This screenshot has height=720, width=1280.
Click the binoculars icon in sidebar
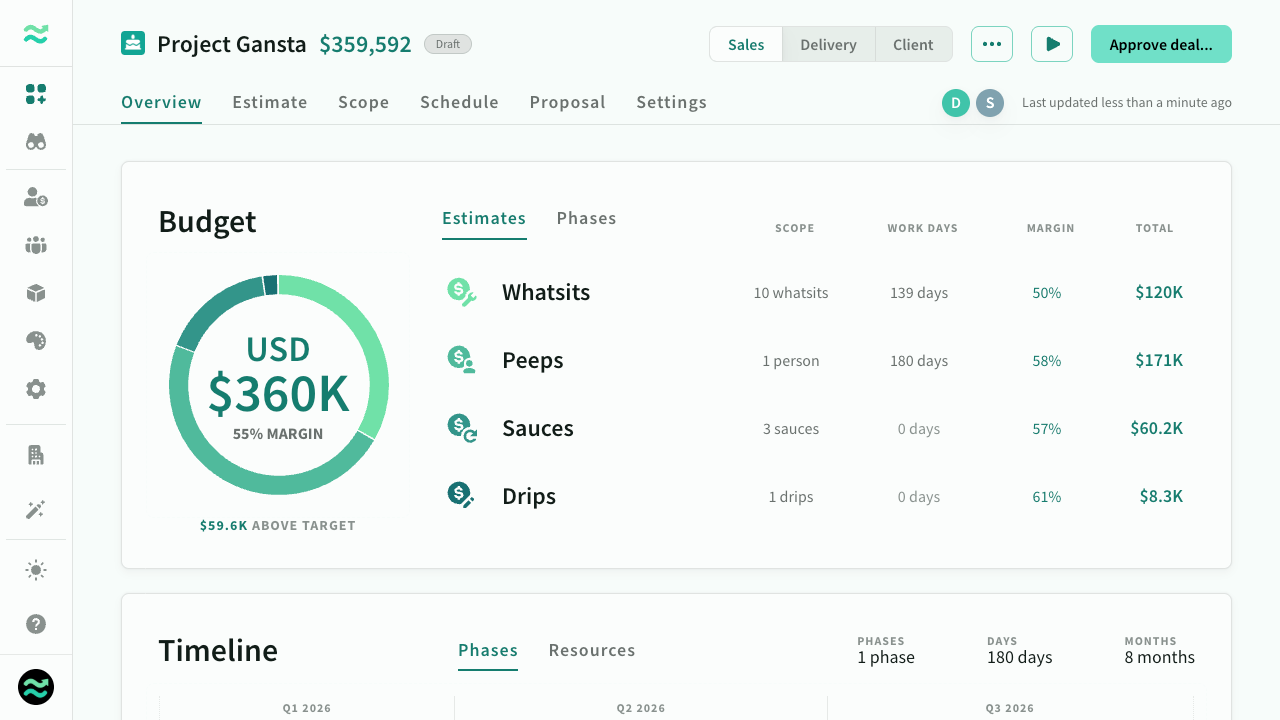click(x=36, y=142)
